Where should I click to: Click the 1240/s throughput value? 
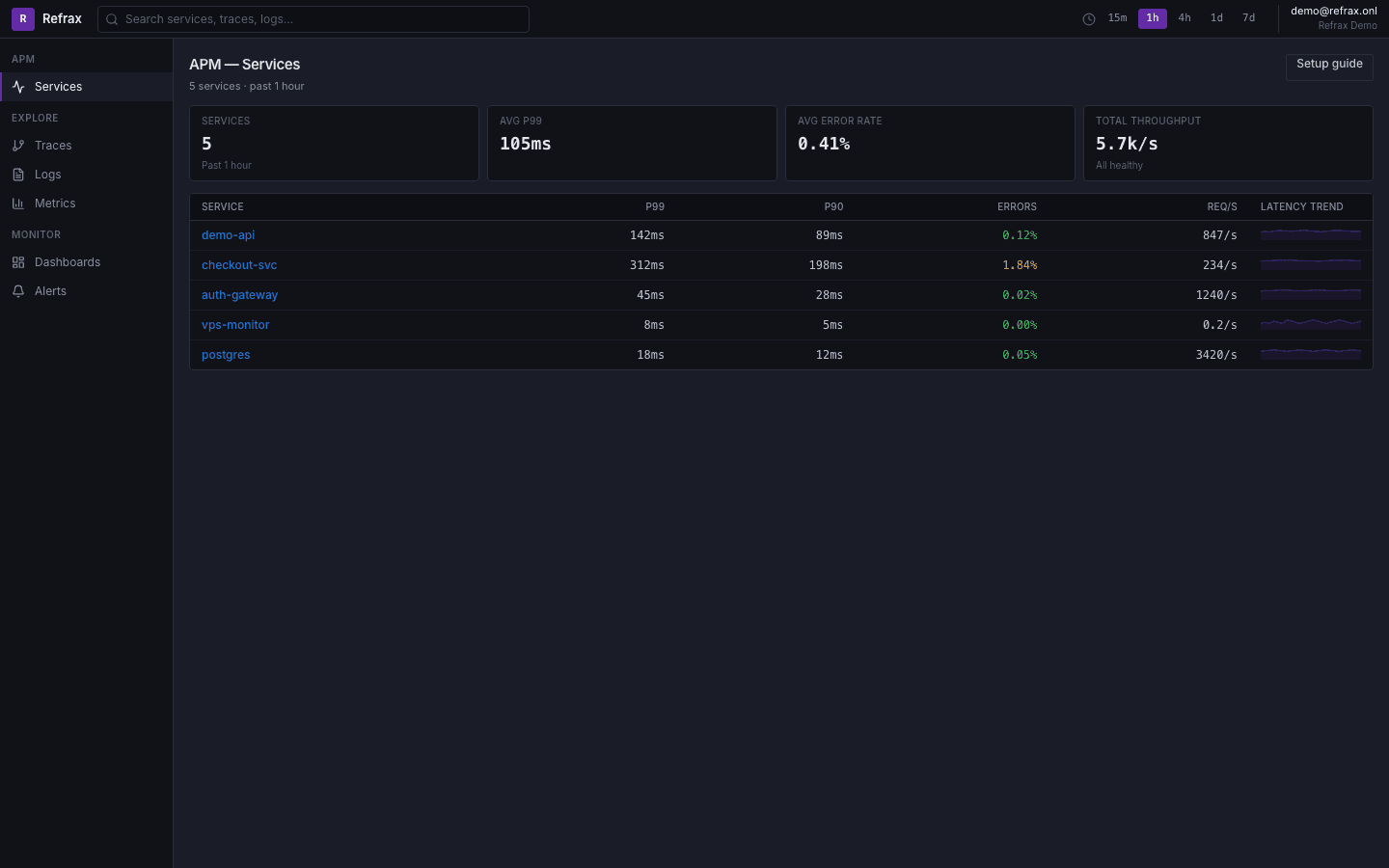point(1216,295)
